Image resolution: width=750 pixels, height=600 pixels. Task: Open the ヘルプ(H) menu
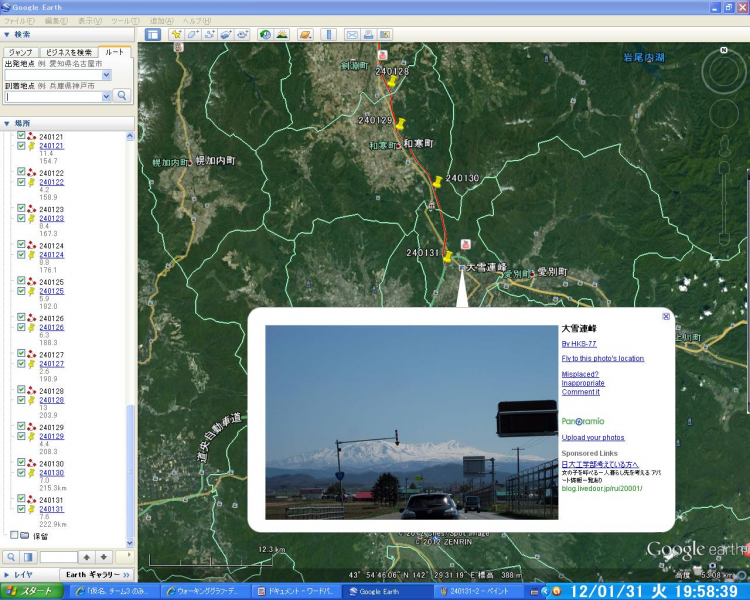(197, 21)
